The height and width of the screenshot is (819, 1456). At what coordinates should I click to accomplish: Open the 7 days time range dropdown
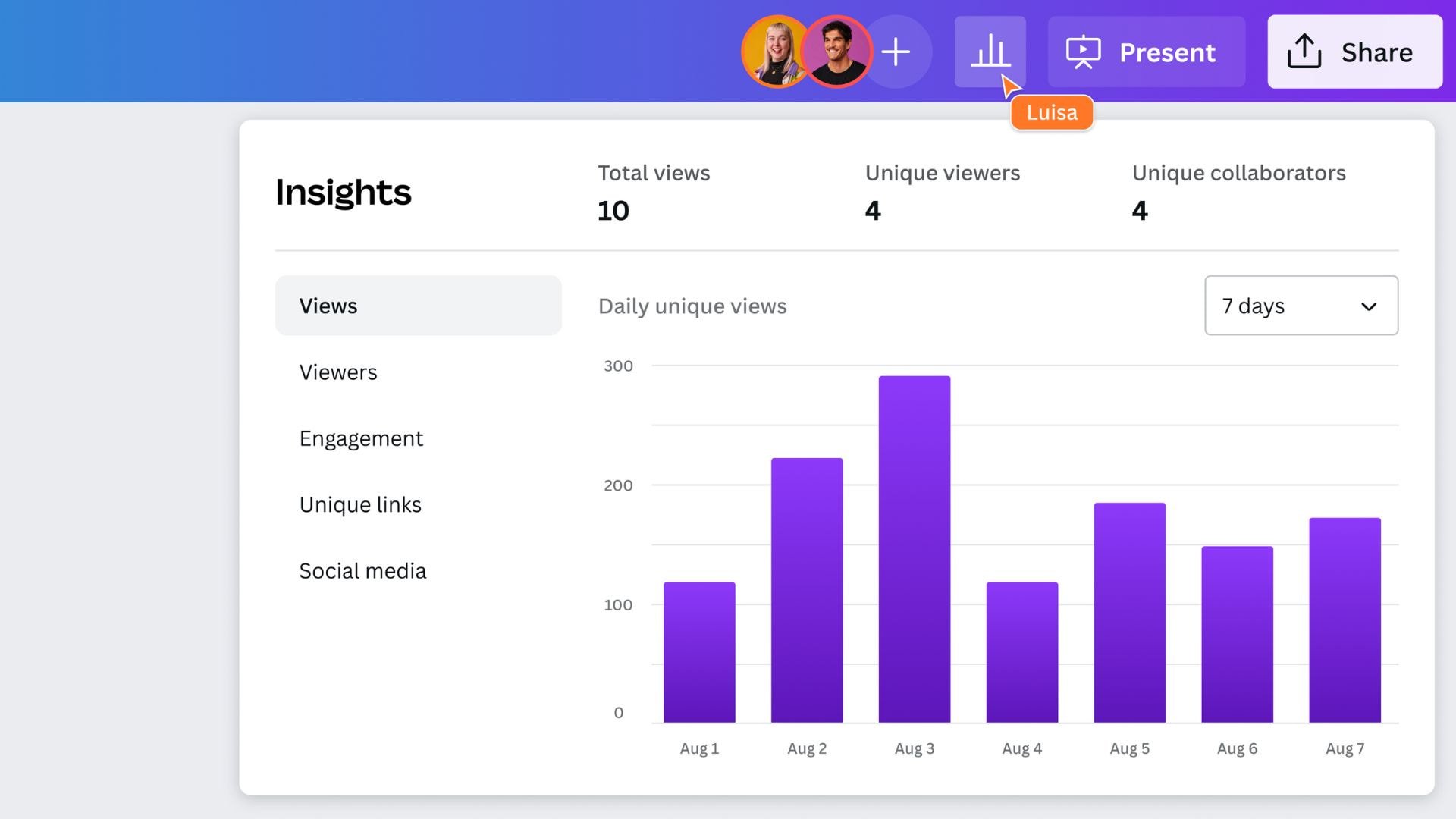1301,306
